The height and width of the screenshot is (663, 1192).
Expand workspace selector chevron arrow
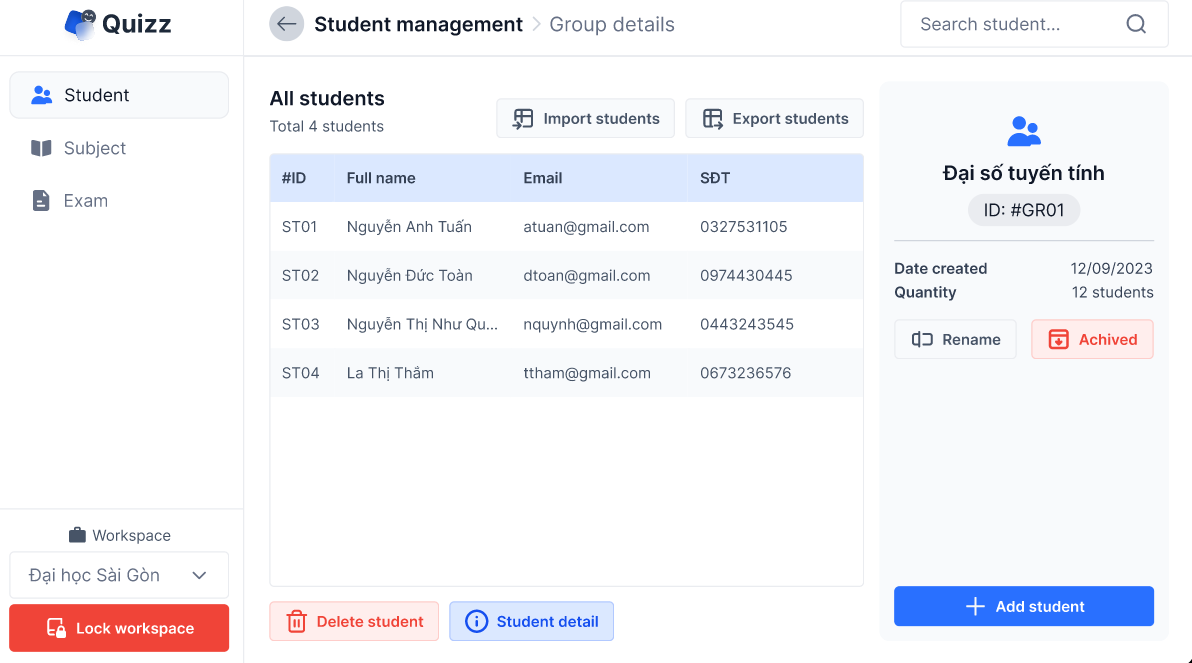click(199, 575)
